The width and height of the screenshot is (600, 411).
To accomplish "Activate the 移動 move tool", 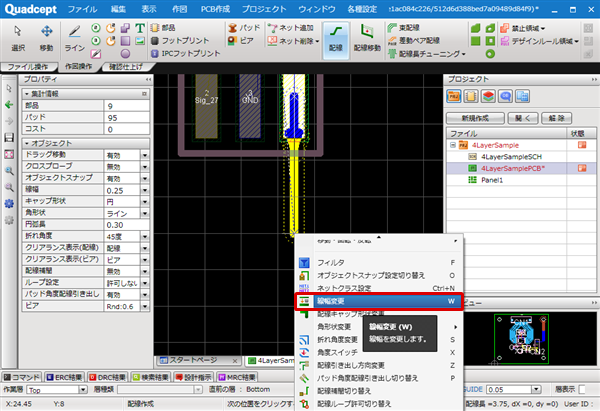I will pyautogui.click(x=46, y=38).
